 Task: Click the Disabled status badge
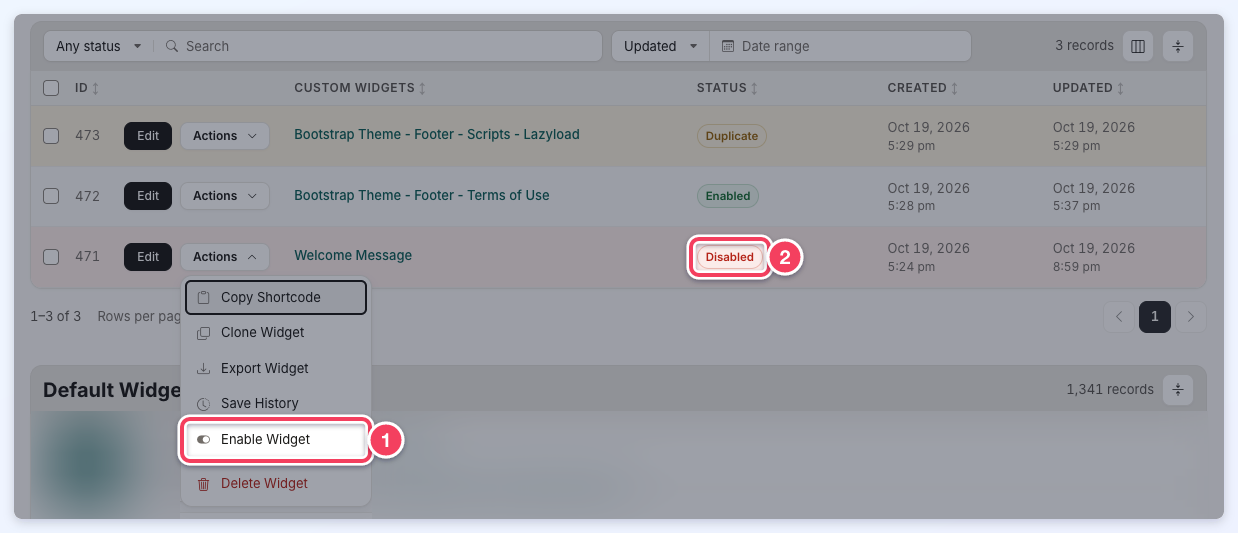730,257
